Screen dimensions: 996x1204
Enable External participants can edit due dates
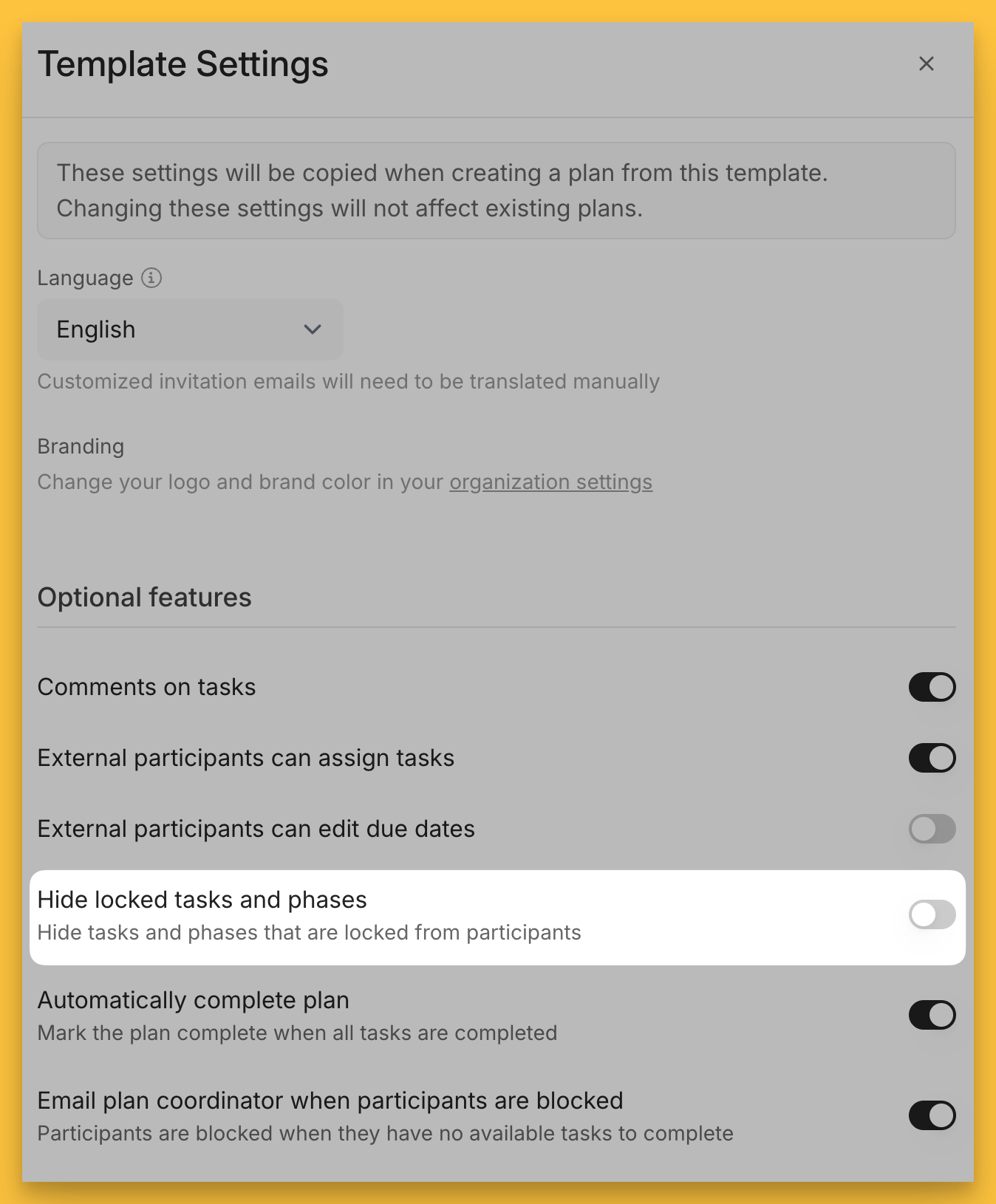(932, 829)
